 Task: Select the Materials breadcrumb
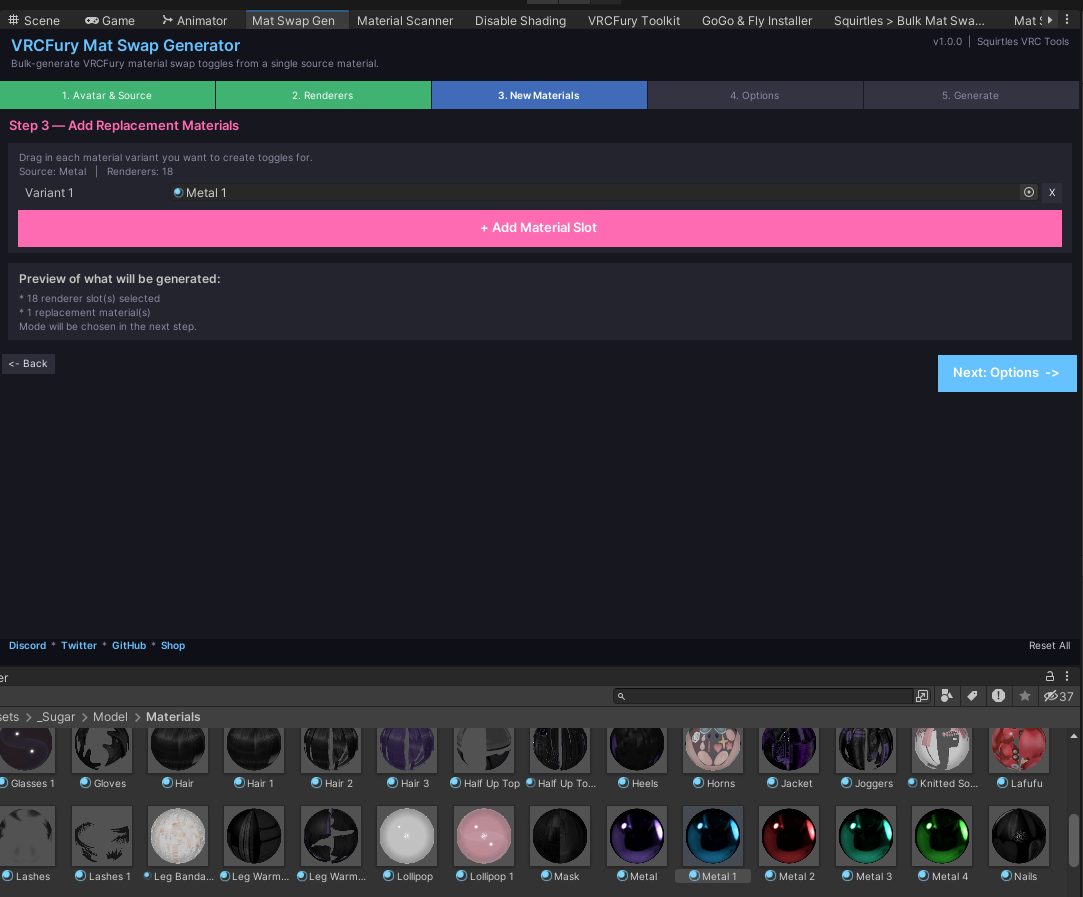click(173, 717)
